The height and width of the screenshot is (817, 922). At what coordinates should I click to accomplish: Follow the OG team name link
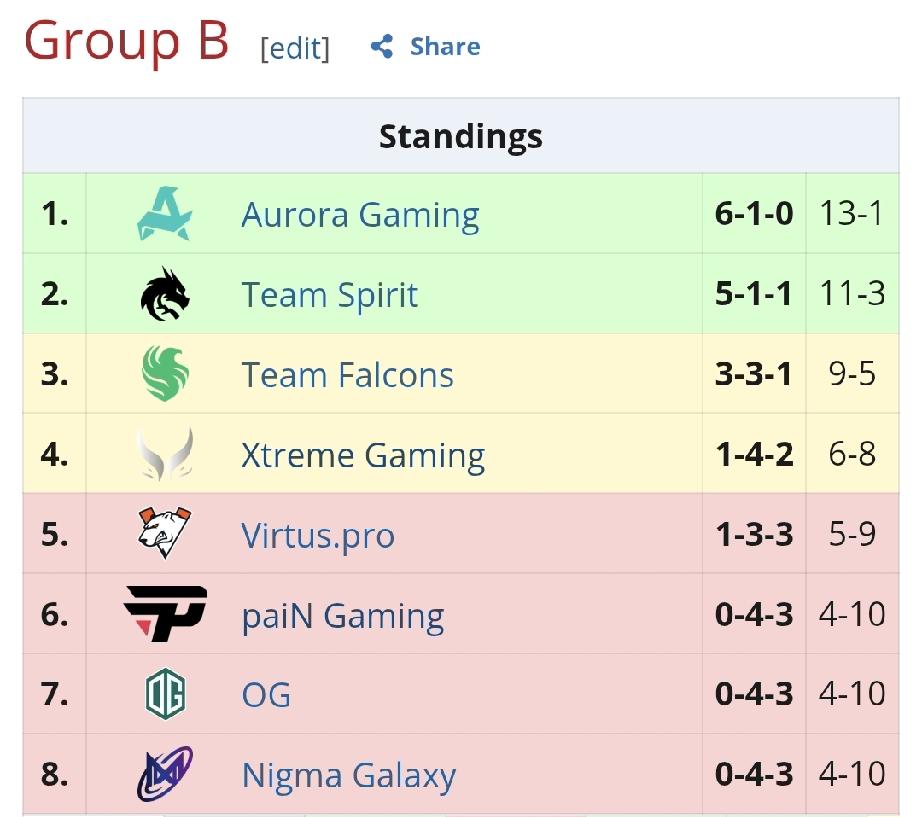coord(266,695)
